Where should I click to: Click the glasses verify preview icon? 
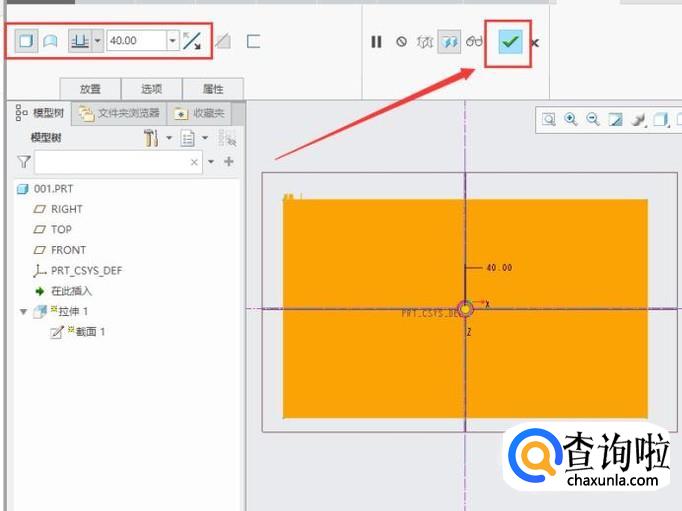(474, 41)
